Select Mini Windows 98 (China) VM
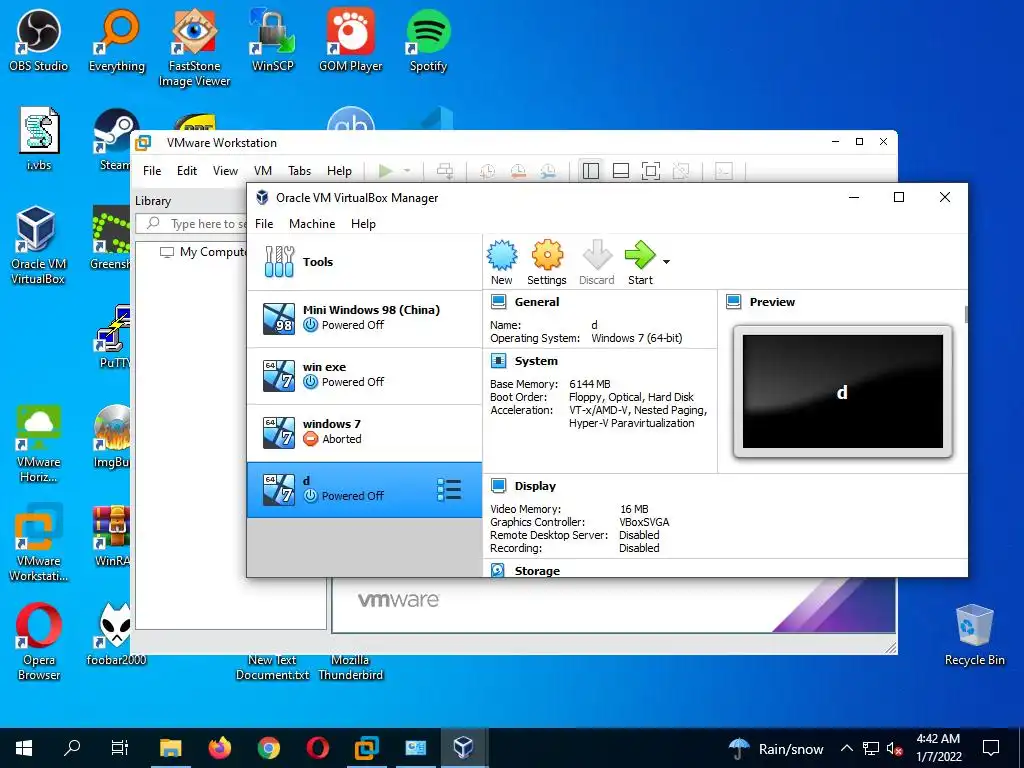The height and width of the screenshot is (768, 1024). (364, 318)
